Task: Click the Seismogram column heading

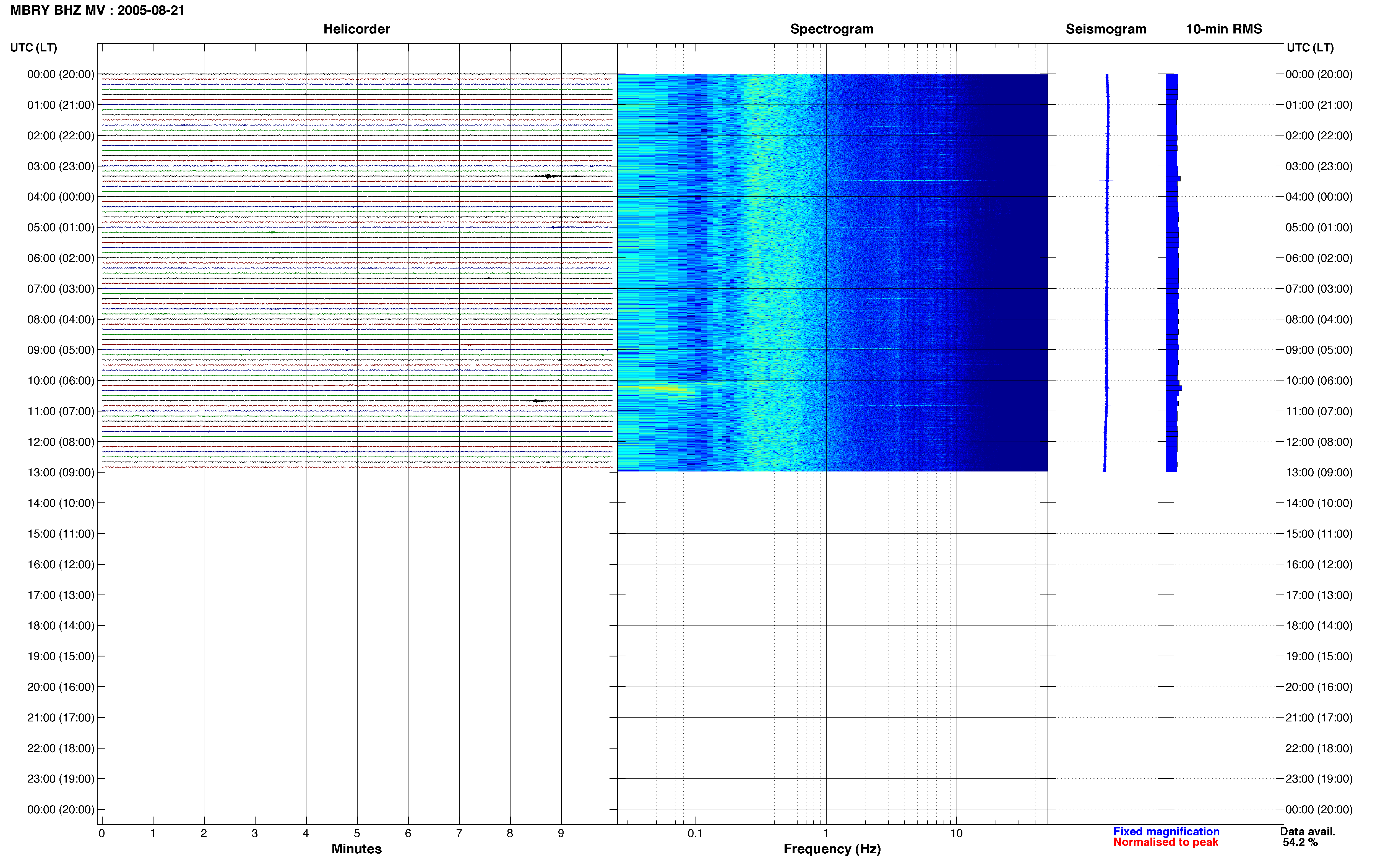Action: [1106, 29]
